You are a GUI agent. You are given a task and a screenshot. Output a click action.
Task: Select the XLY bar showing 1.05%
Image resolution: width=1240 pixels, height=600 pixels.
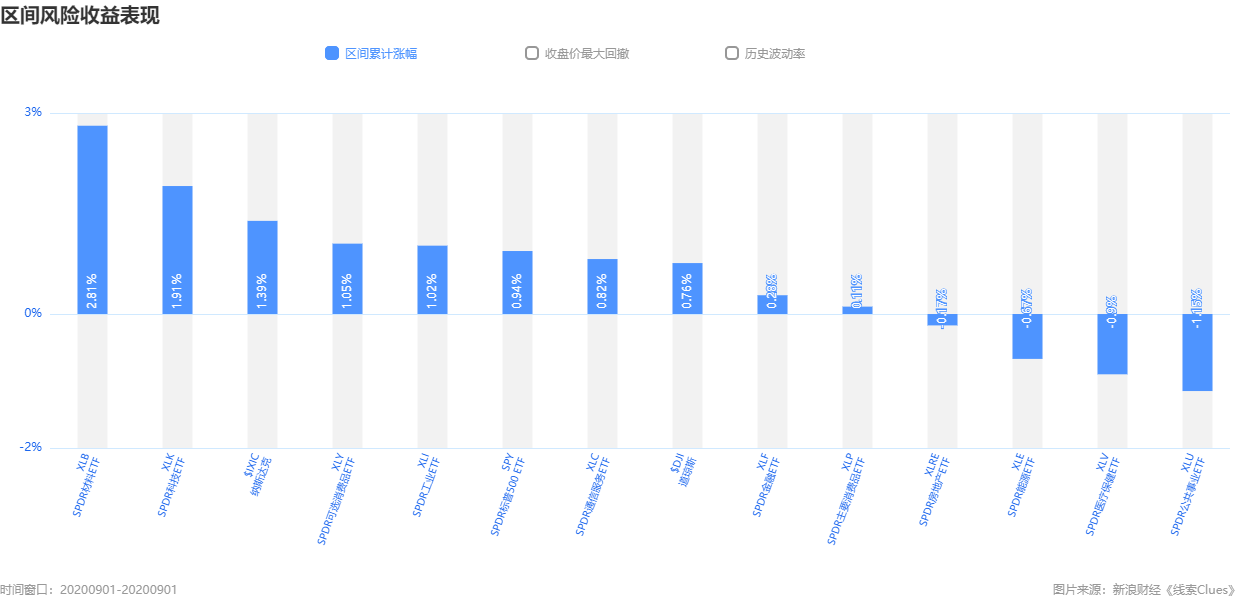point(347,279)
